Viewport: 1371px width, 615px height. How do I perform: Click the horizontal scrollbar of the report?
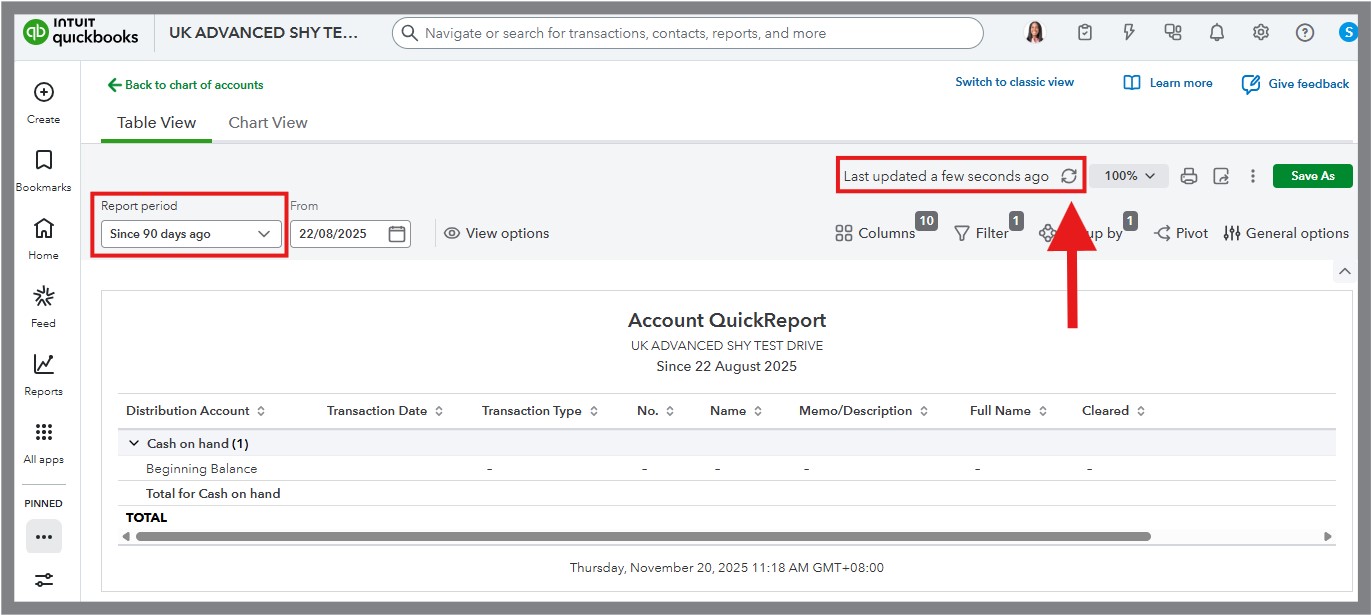[643, 537]
